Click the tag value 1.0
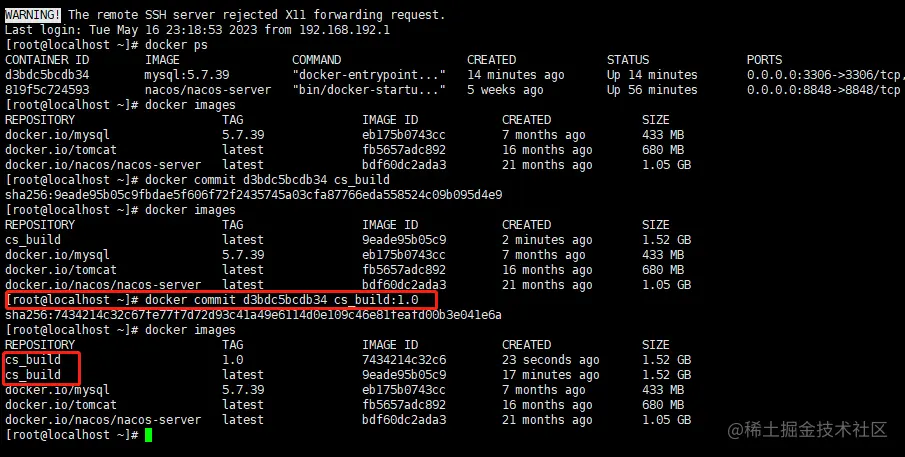 pyautogui.click(x=233, y=360)
